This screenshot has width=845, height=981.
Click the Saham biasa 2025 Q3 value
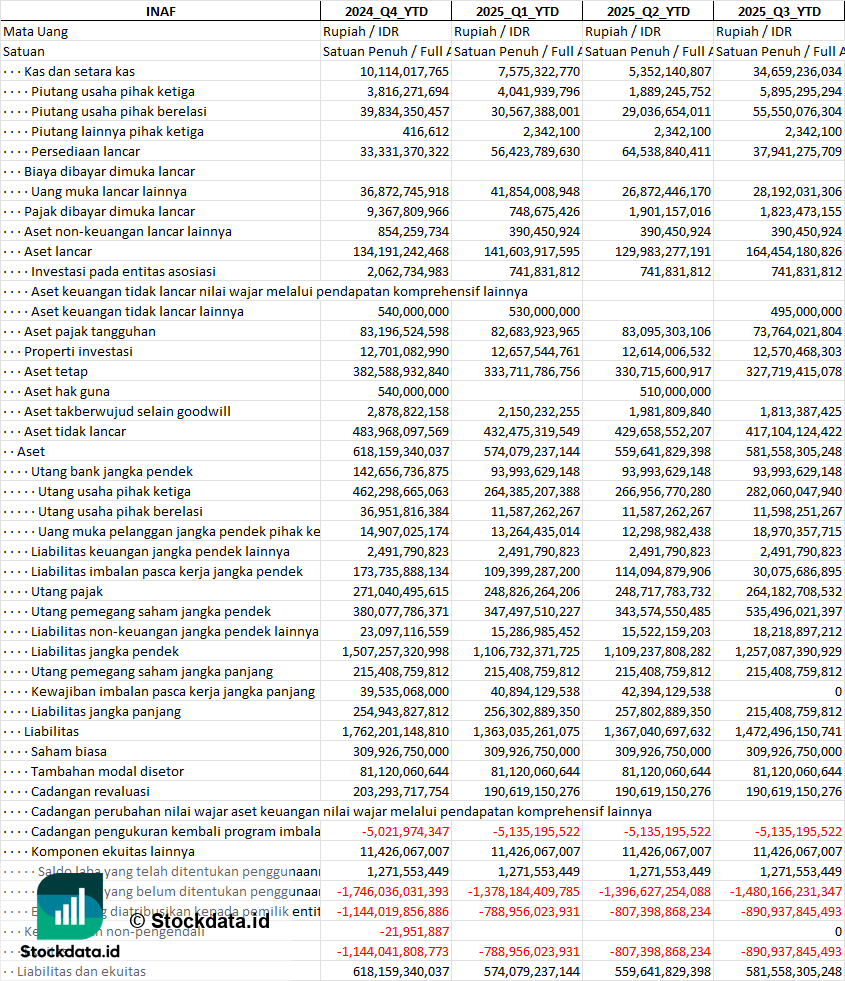pyautogui.click(x=794, y=752)
